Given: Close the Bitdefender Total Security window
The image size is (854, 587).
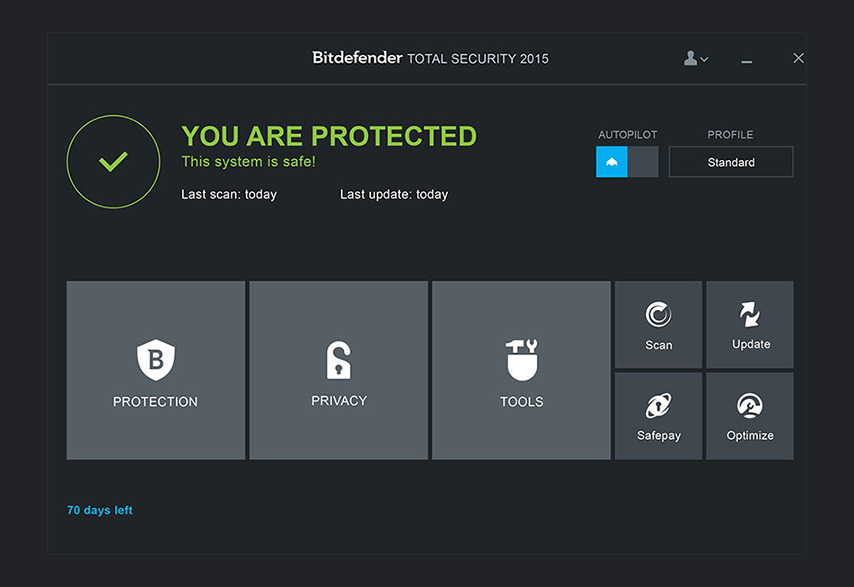Looking at the screenshot, I should pyautogui.click(x=798, y=59).
